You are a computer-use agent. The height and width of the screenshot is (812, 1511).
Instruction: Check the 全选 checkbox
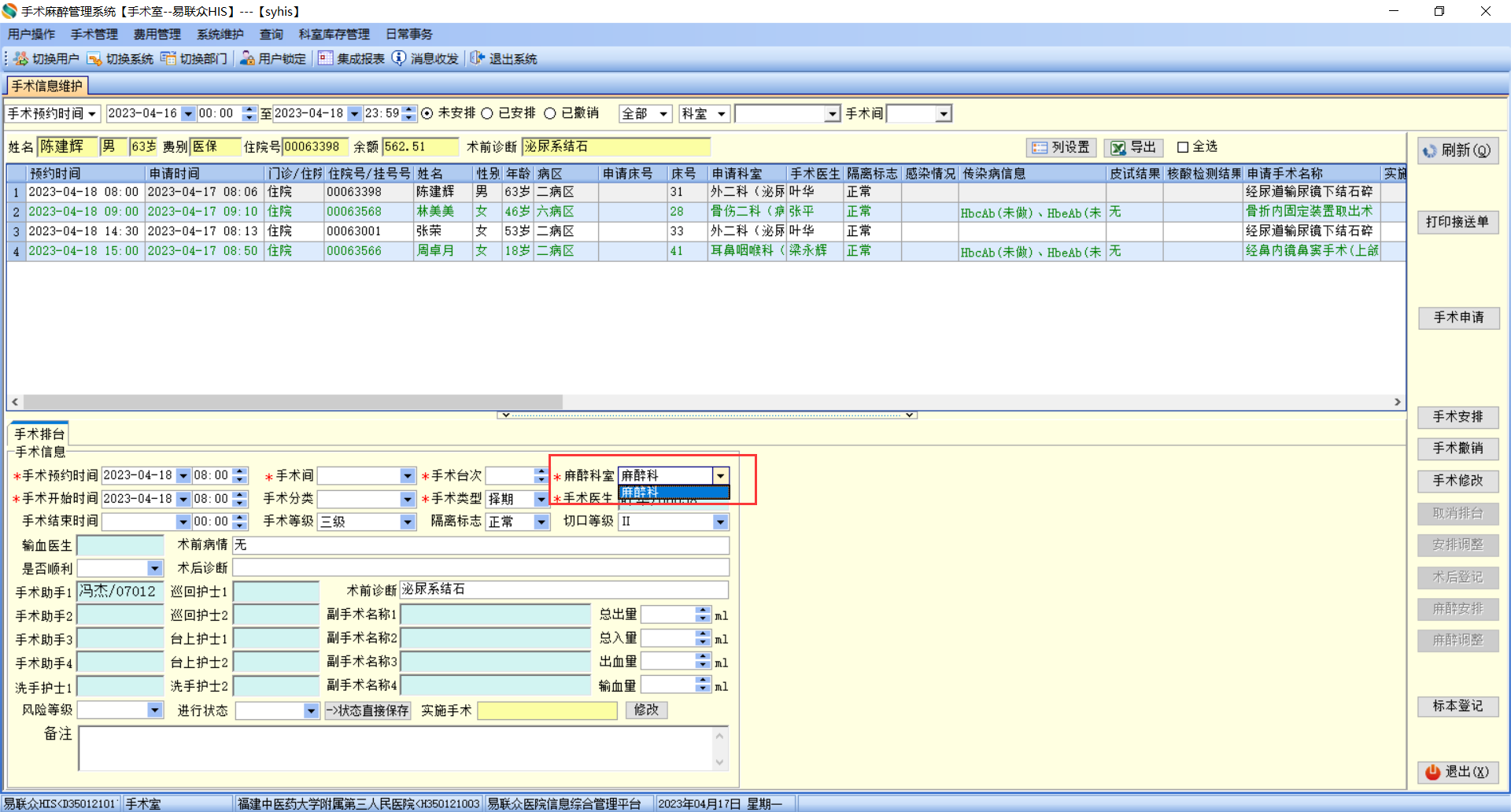coord(1182,147)
